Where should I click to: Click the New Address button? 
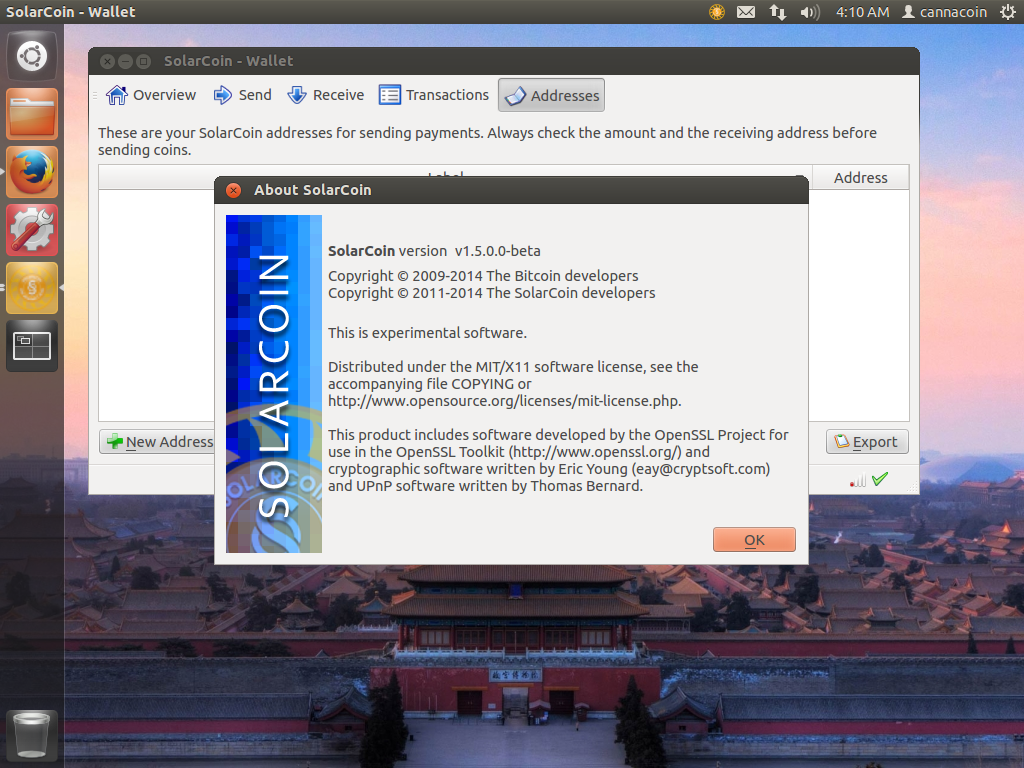(157, 441)
